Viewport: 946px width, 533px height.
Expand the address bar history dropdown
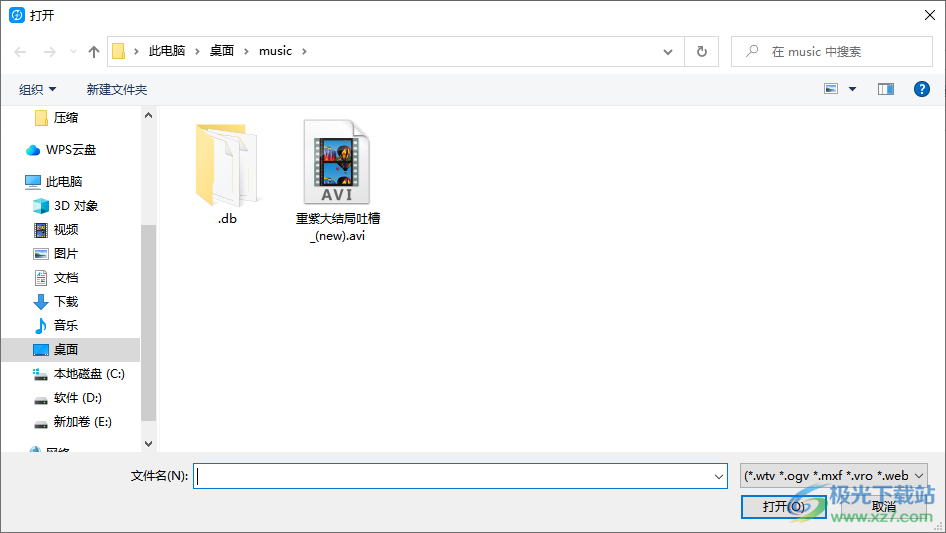[x=668, y=51]
